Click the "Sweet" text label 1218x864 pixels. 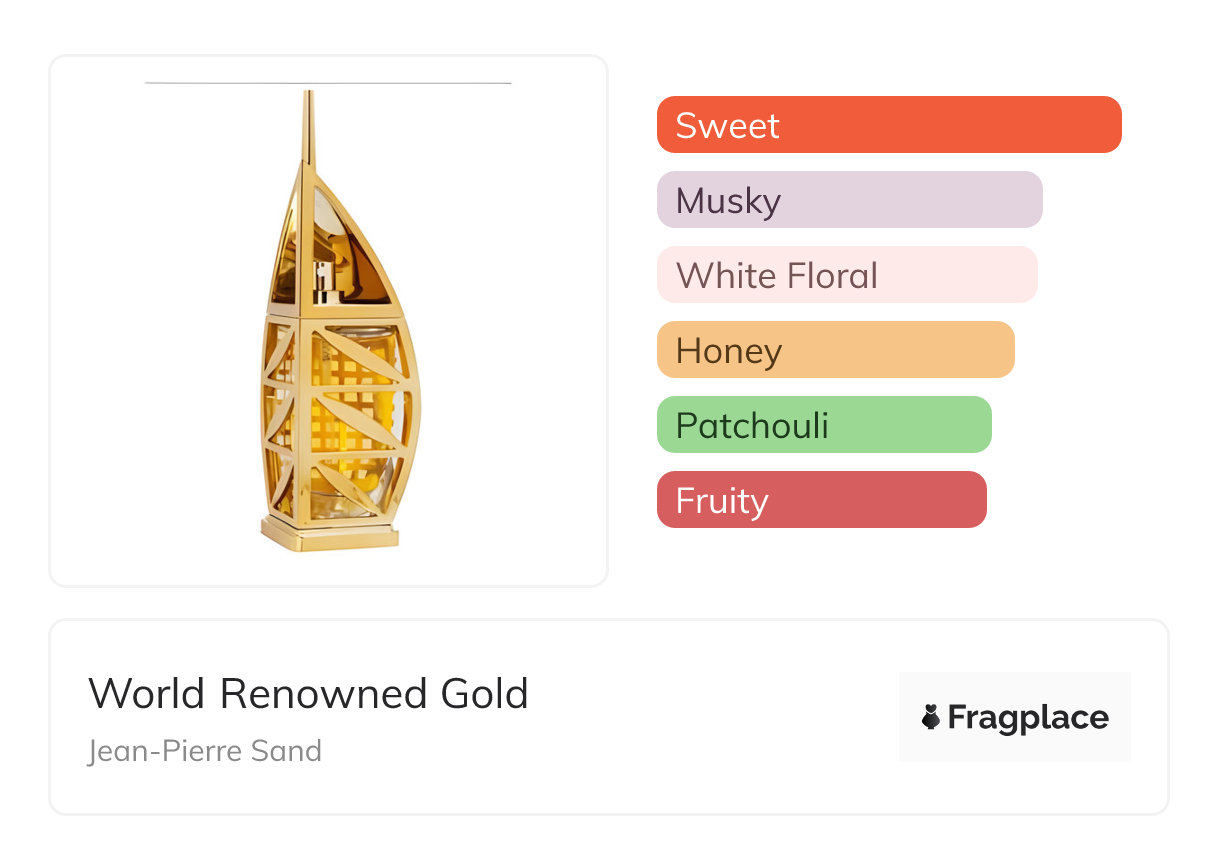coord(727,125)
